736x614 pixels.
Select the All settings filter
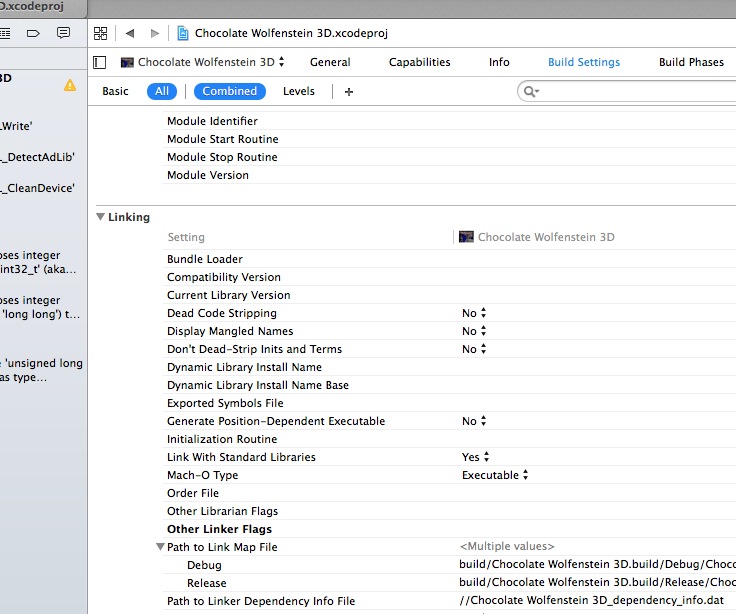click(162, 91)
